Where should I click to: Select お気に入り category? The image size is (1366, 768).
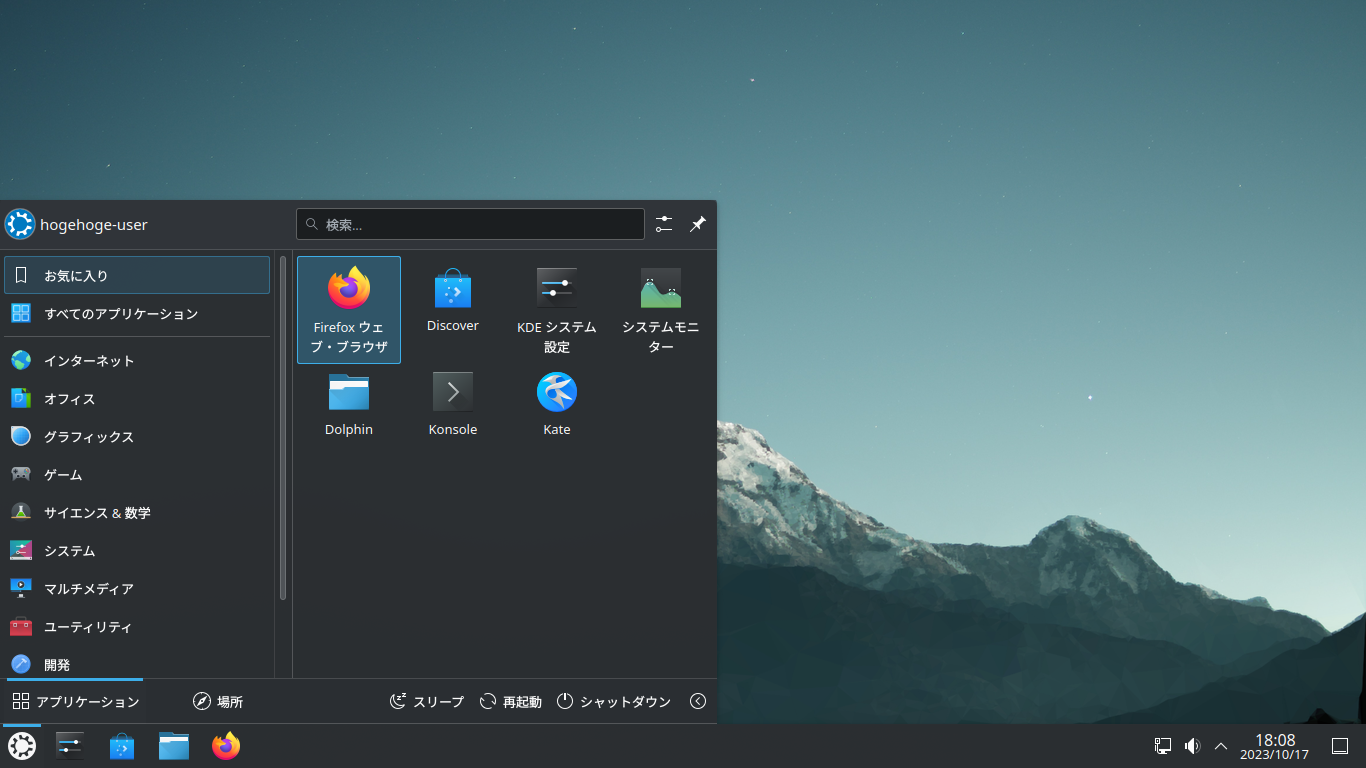tap(137, 275)
